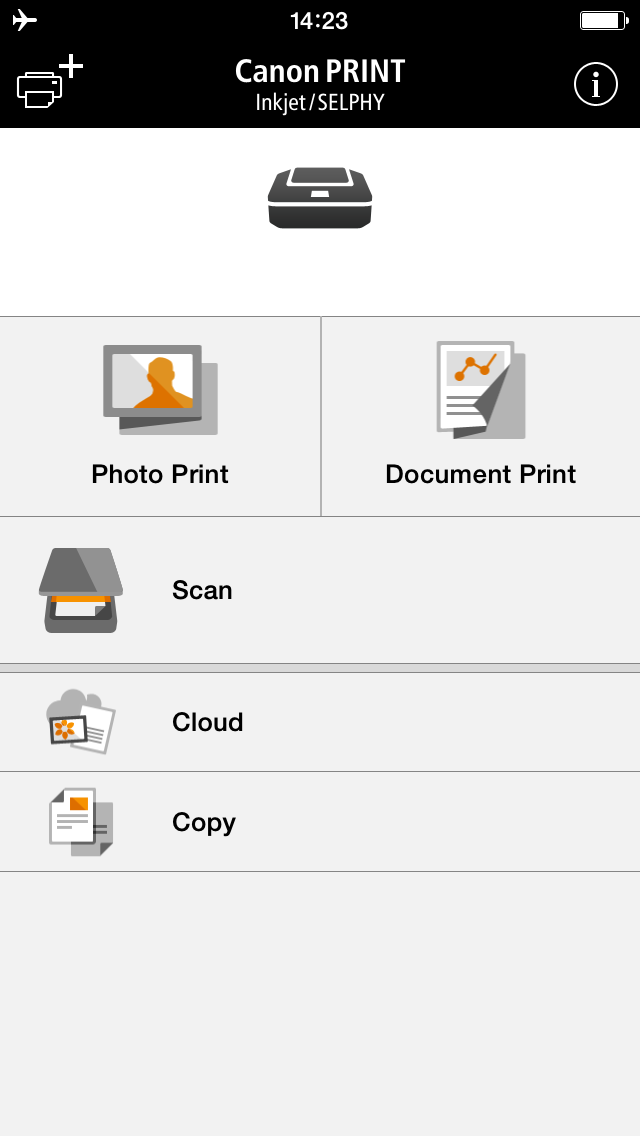The image size is (640, 1136).
Task: Tap the Copy documents icon
Action: (81, 822)
